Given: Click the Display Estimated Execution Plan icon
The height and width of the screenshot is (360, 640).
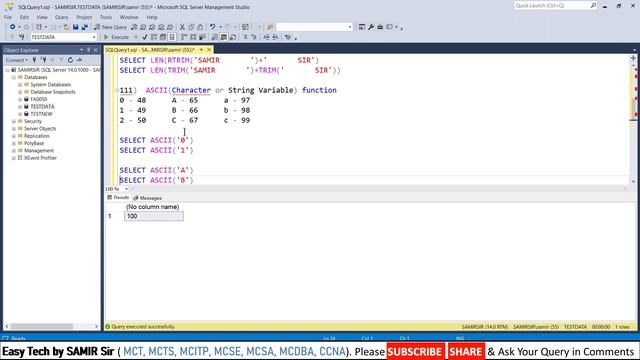Looking at the screenshot, I should coord(154,37).
